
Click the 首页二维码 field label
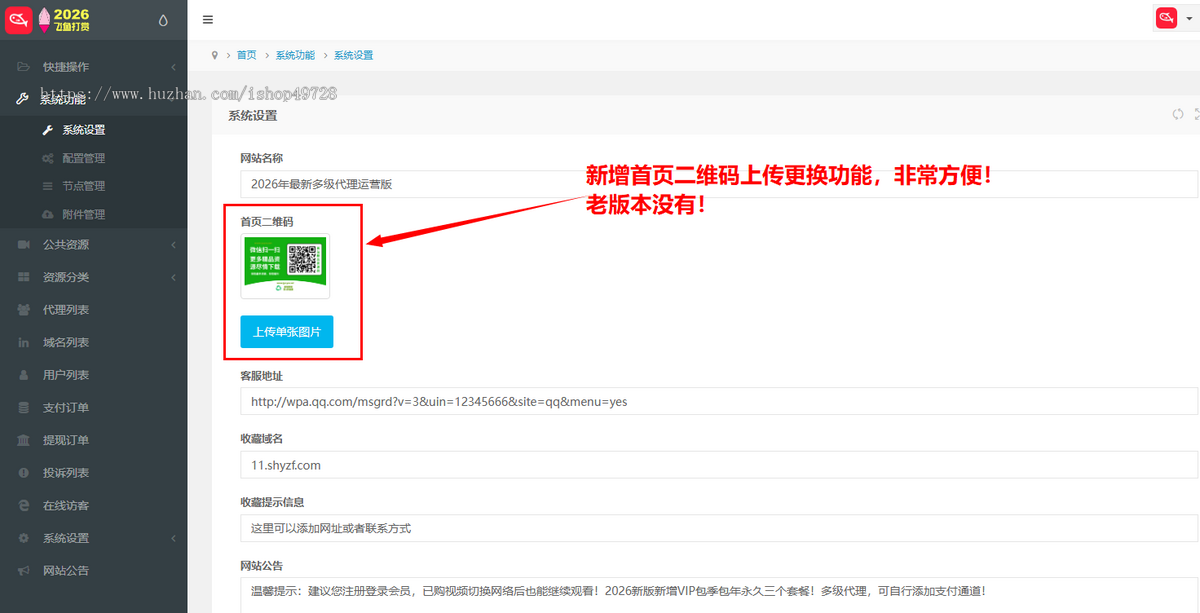point(266,221)
